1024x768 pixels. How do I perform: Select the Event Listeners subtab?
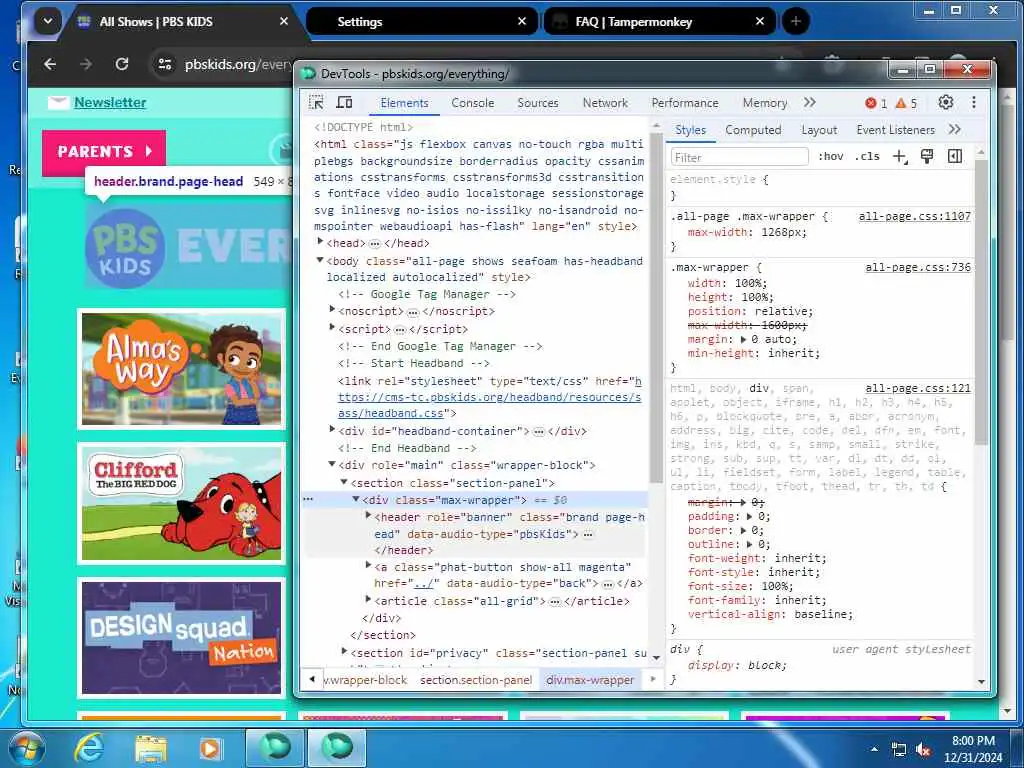(x=895, y=130)
